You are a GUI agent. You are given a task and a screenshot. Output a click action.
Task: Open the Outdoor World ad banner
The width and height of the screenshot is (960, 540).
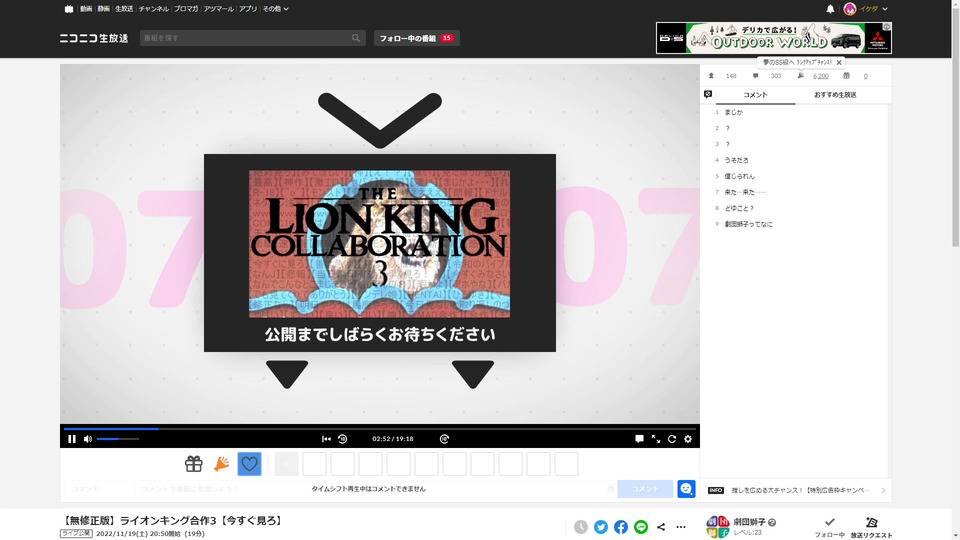pyautogui.click(x=774, y=38)
